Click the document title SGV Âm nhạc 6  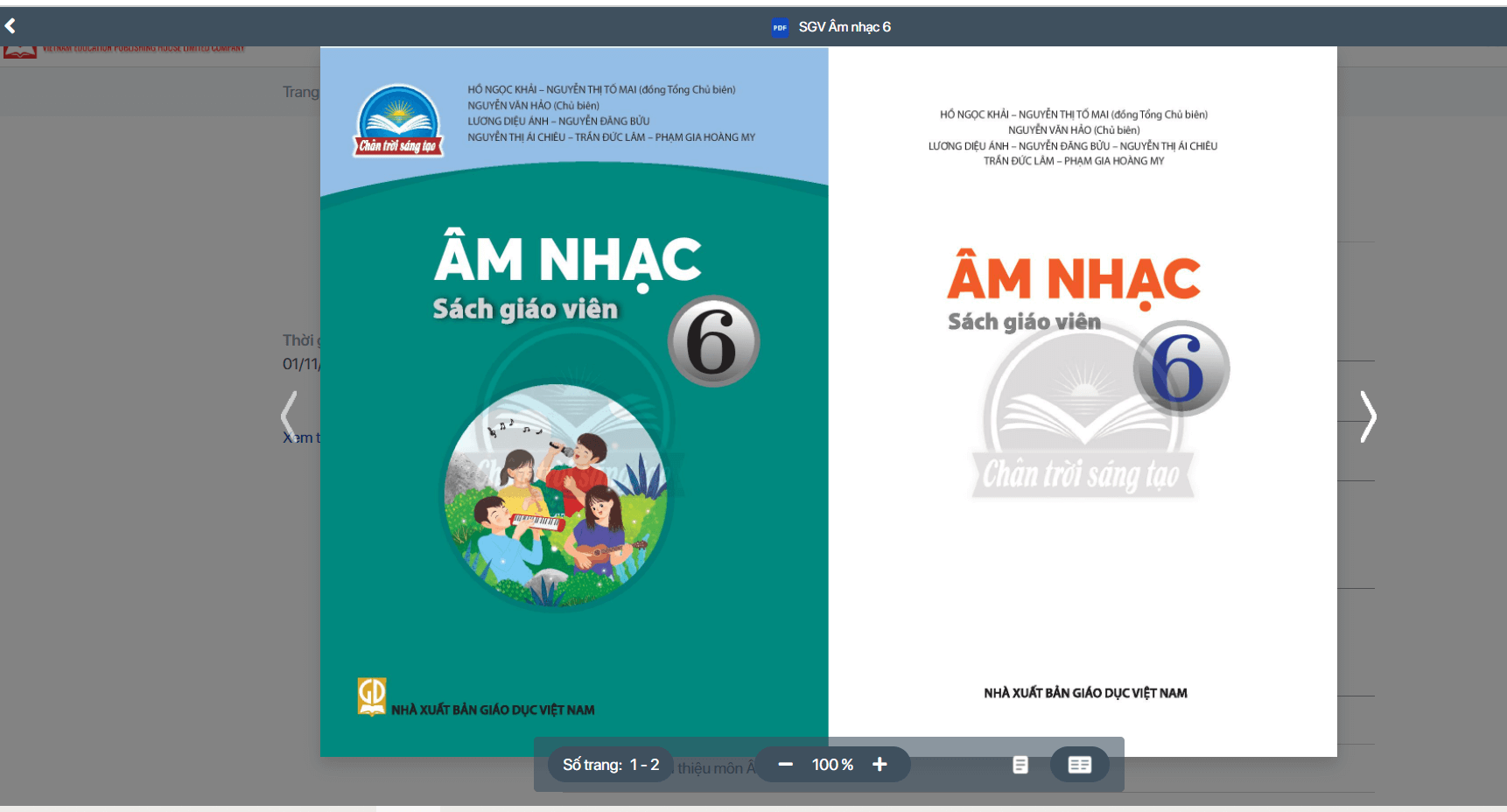click(x=845, y=27)
